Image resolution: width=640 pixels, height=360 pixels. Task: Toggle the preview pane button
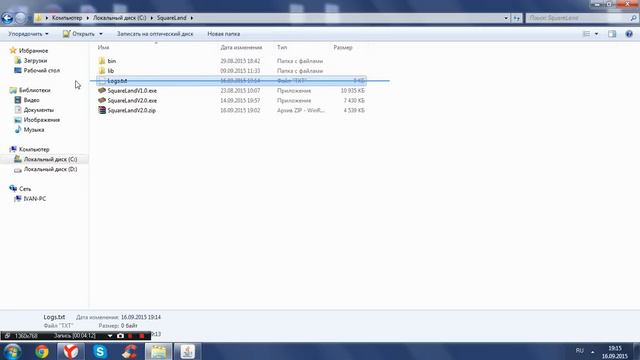pyautogui.click(x=612, y=34)
